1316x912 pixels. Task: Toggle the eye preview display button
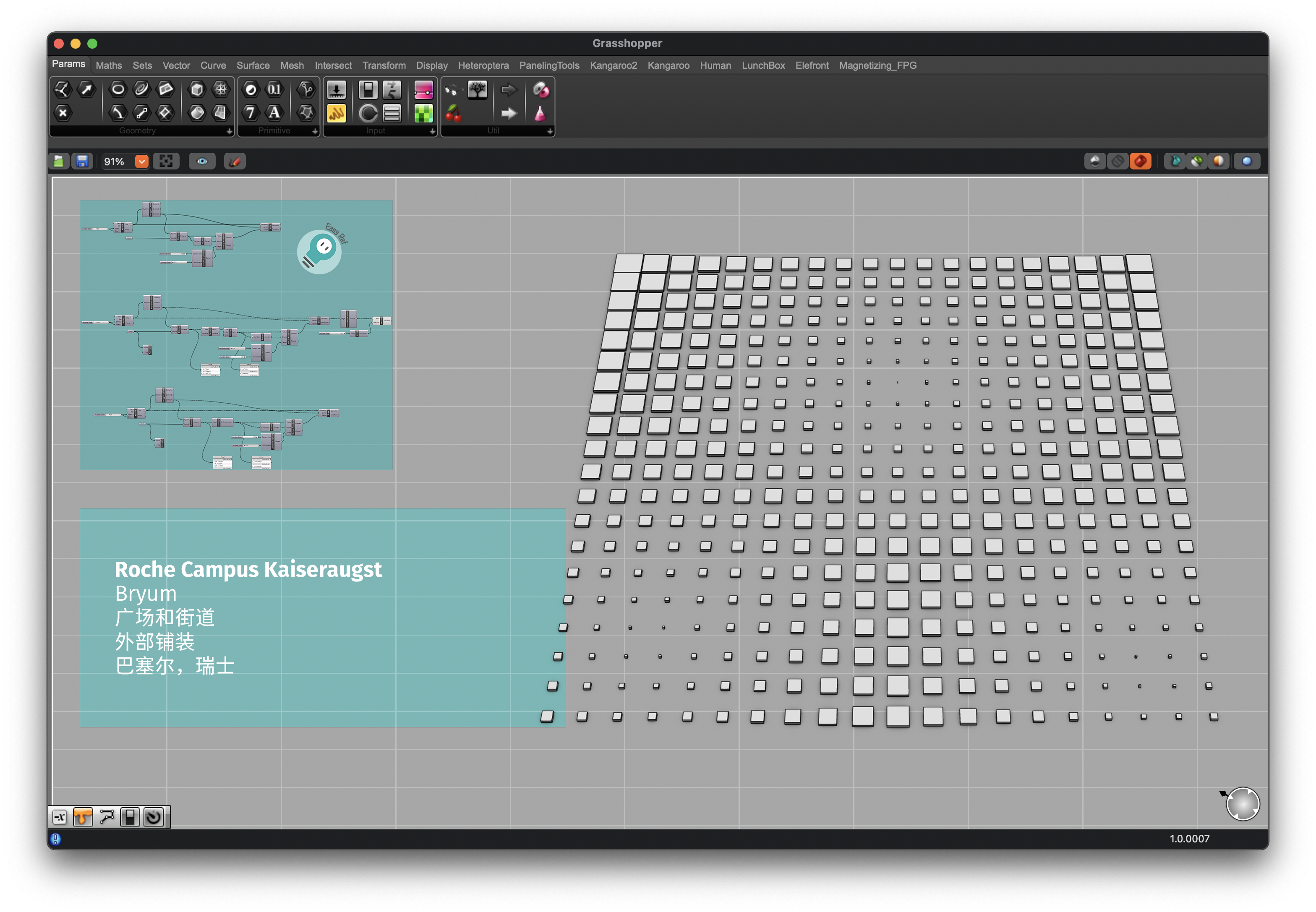point(202,162)
